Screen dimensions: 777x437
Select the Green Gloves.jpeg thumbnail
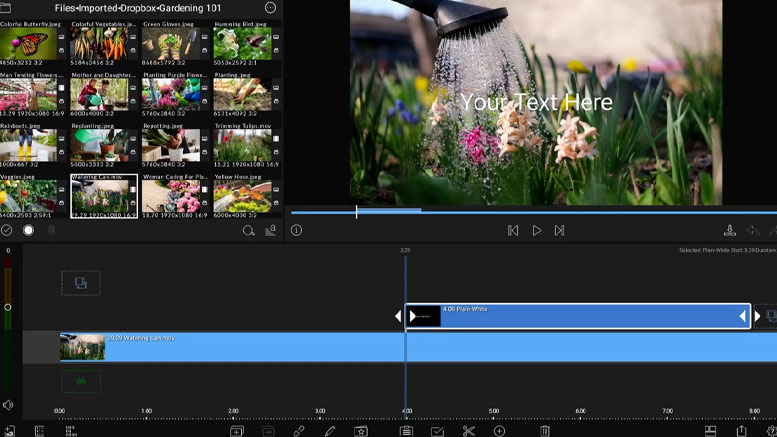click(171, 44)
